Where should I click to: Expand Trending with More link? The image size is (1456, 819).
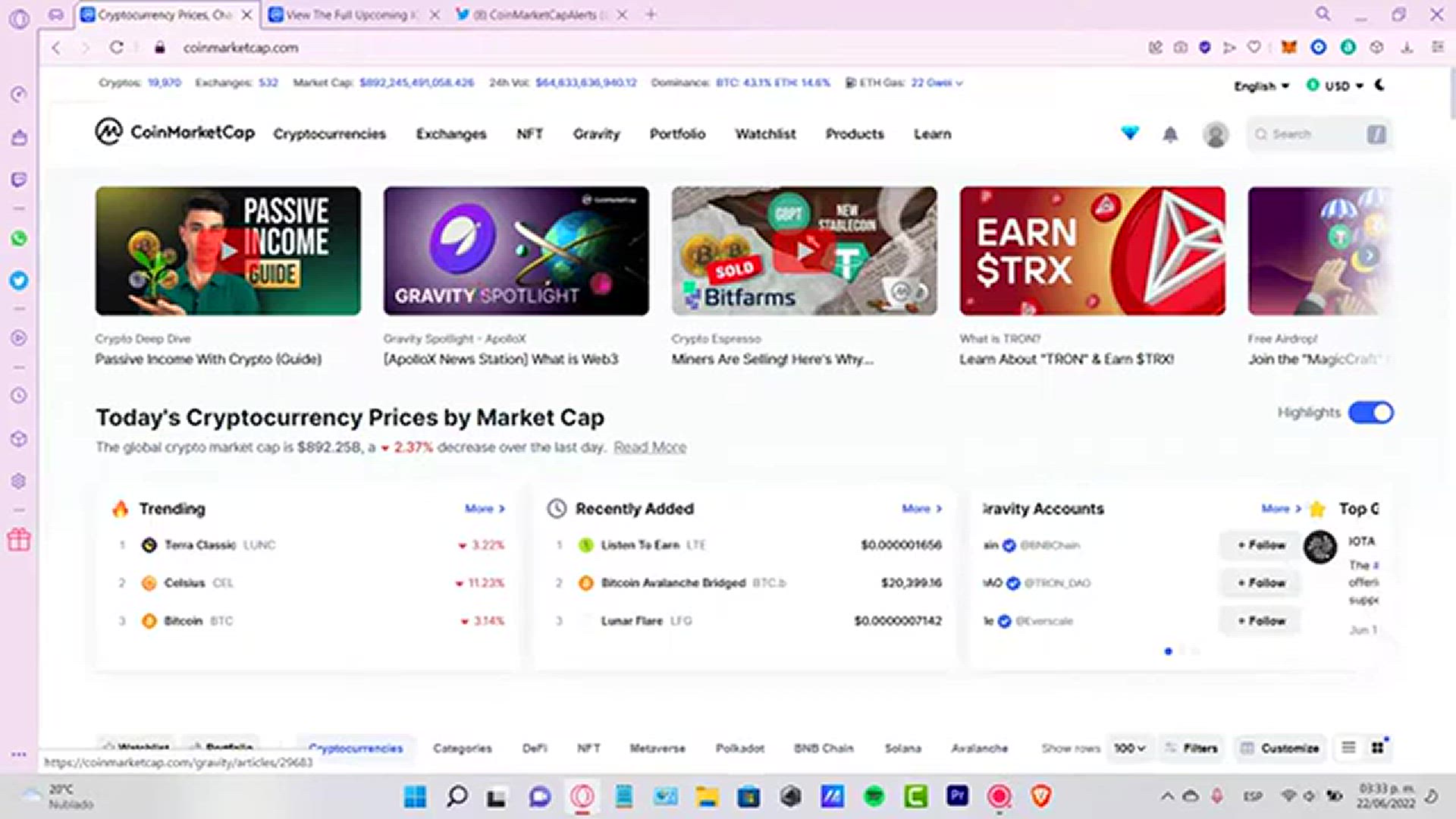tap(485, 509)
